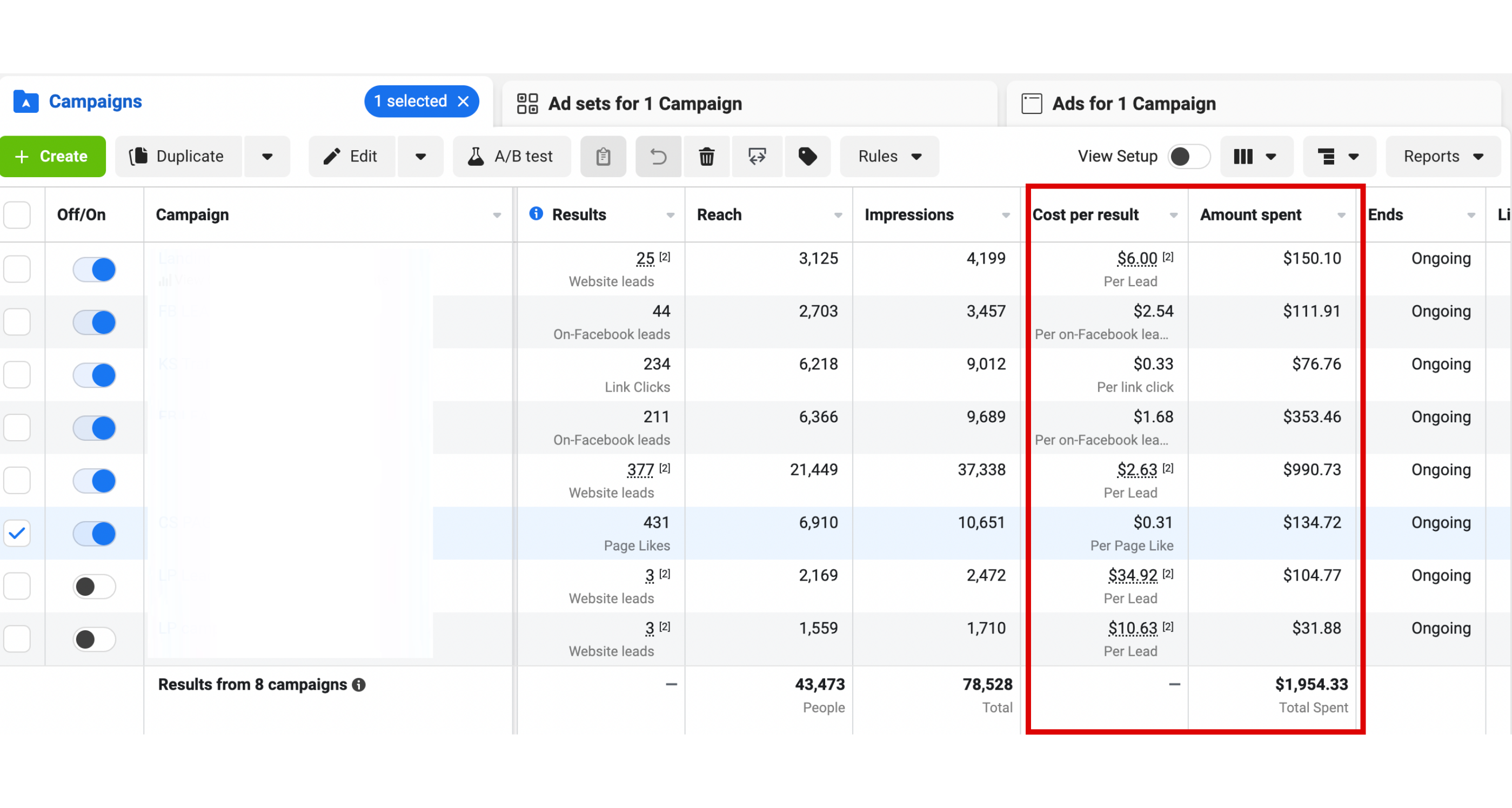Click the clipboard paste icon
The width and height of the screenshot is (1512, 808).
pyautogui.click(x=603, y=157)
